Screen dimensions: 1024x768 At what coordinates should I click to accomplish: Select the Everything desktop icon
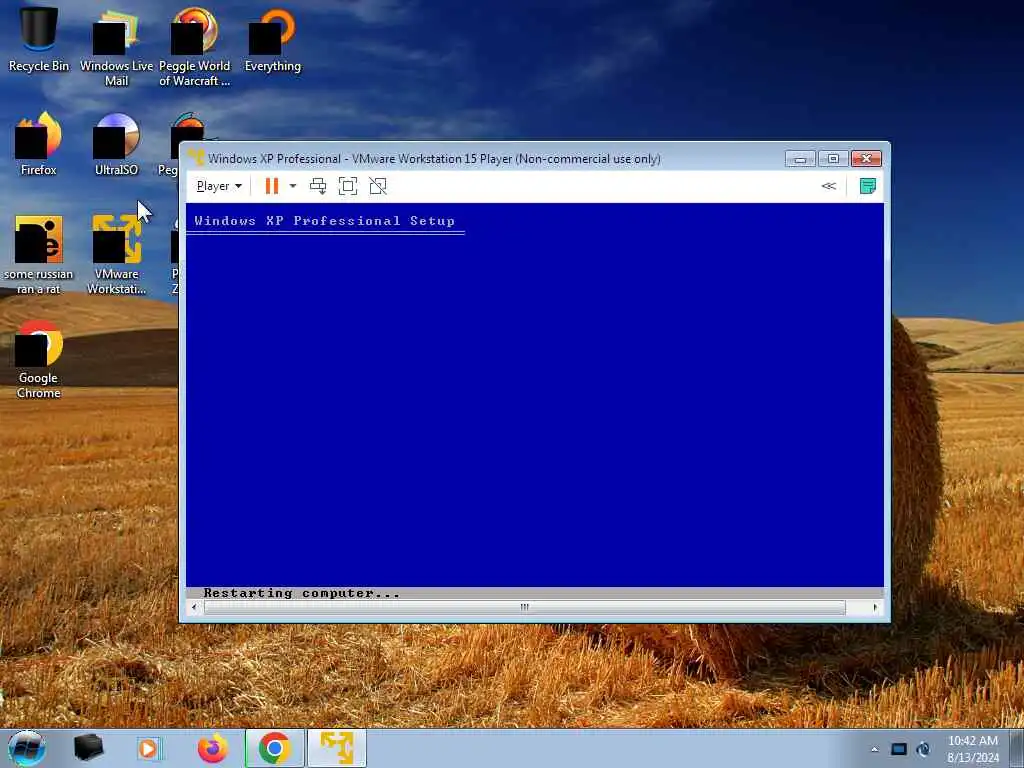tap(273, 39)
